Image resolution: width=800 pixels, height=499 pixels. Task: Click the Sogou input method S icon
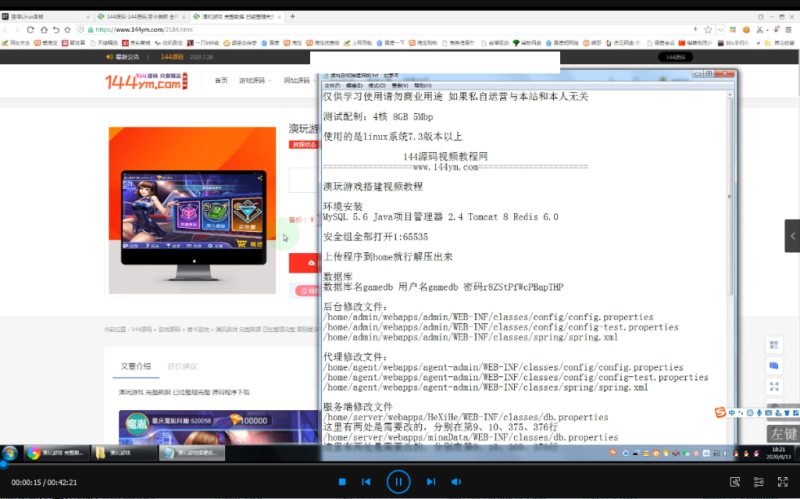[720, 412]
